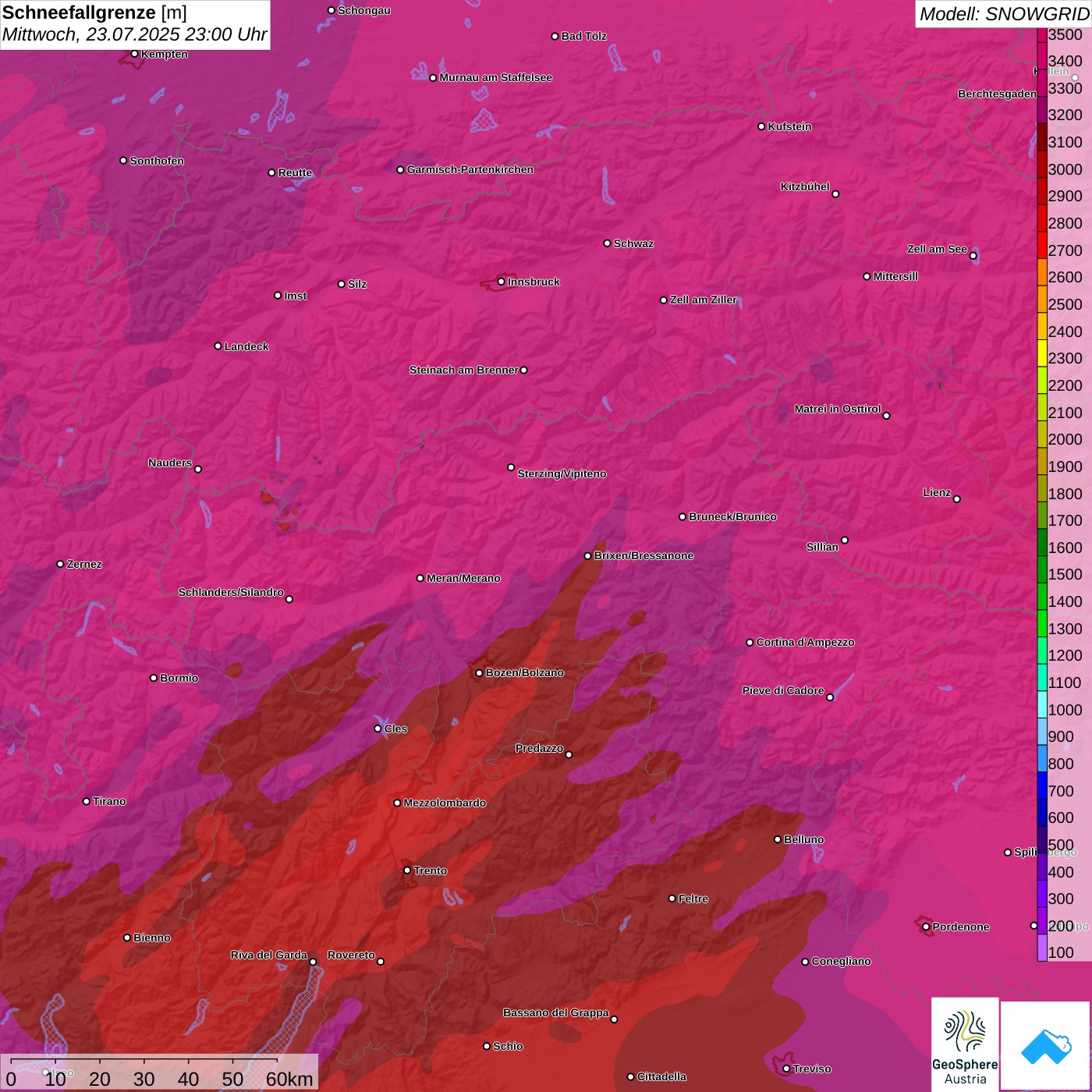Click the 1100 turquoise legend swatch
Image resolution: width=1092 pixels, height=1092 pixels.
(x=1042, y=678)
